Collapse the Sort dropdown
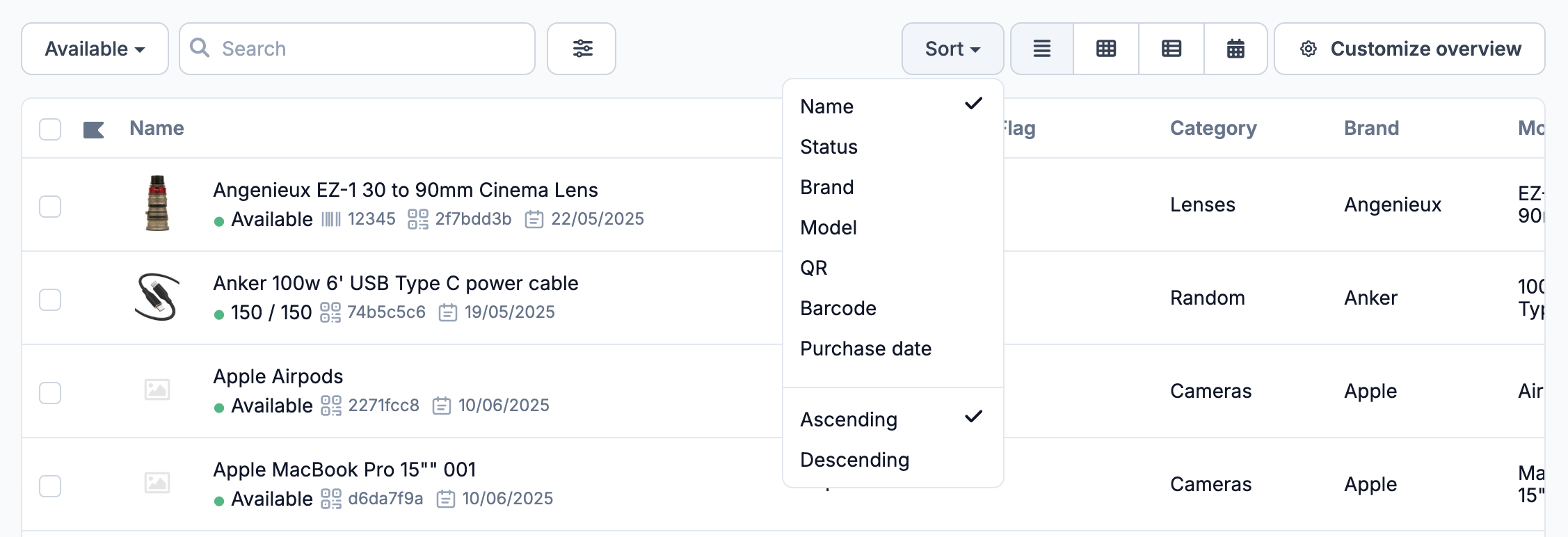This screenshot has width=1568, height=537. pyautogui.click(x=952, y=49)
